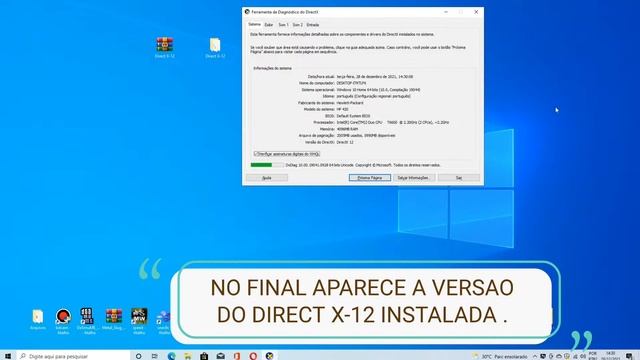This screenshot has width=640, height=360.
Task: Select the WinRAR Direct X-12 archive icon
Action: (x=164, y=47)
